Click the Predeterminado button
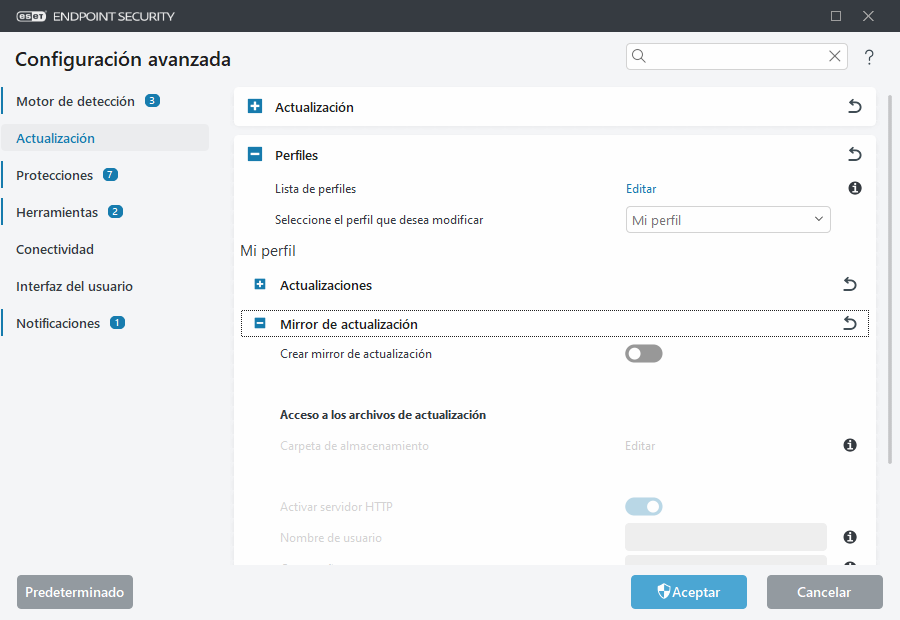The width and height of the screenshot is (900, 620). point(74,592)
